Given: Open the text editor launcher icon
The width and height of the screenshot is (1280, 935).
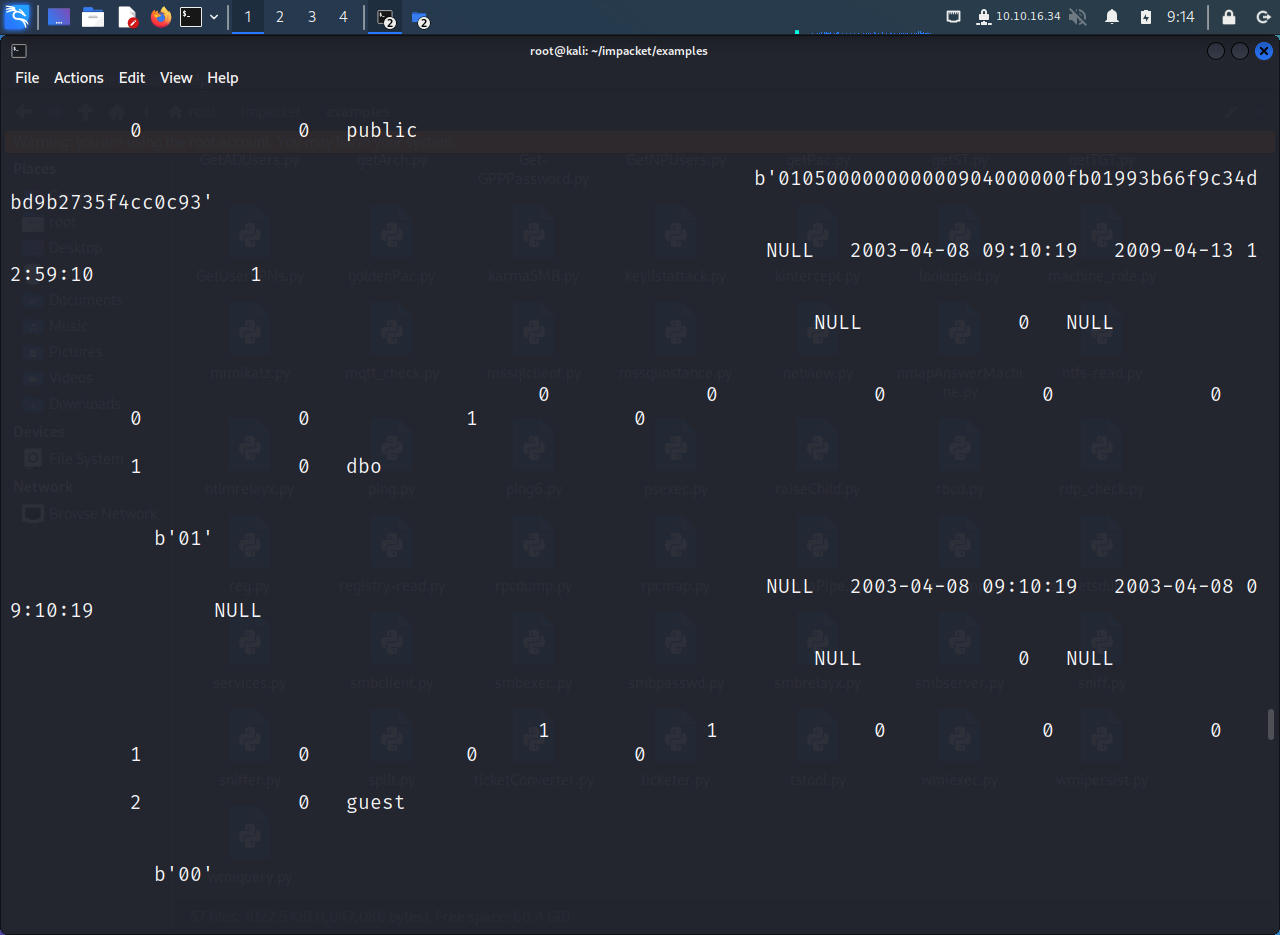Looking at the screenshot, I should (x=127, y=17).
